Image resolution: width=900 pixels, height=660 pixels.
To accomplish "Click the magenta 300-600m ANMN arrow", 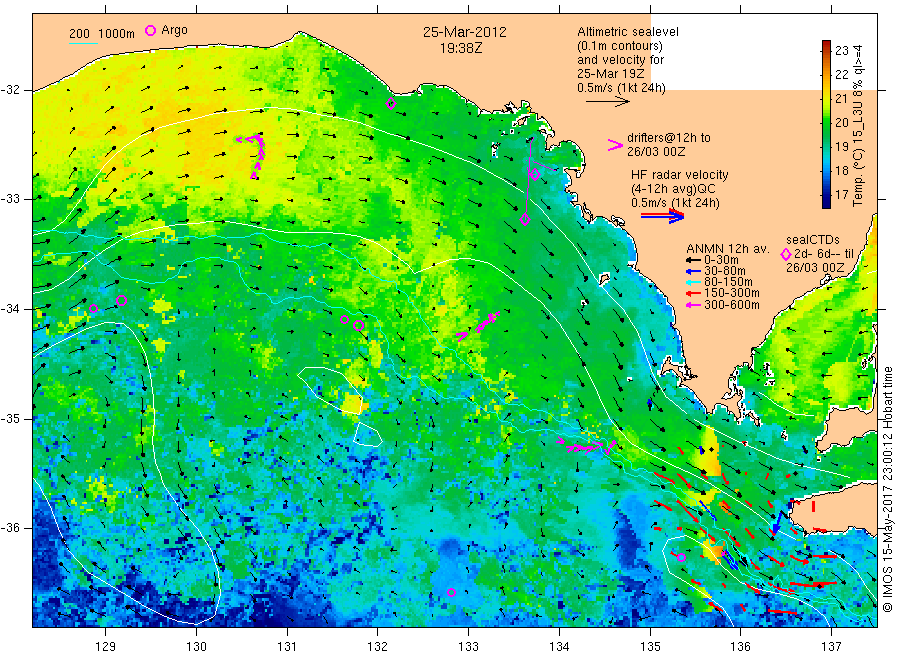I will pos(693,305).
